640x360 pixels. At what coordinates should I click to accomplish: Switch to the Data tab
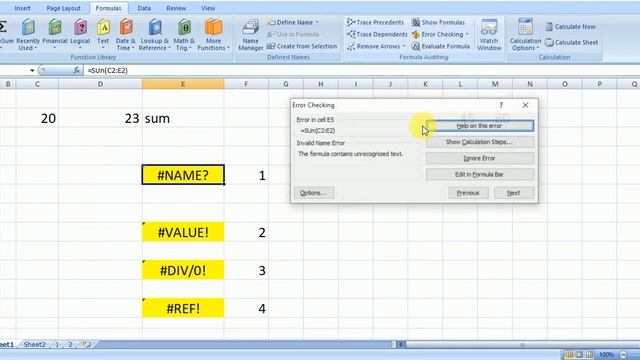pyautogui.click(x=144, y=8)
